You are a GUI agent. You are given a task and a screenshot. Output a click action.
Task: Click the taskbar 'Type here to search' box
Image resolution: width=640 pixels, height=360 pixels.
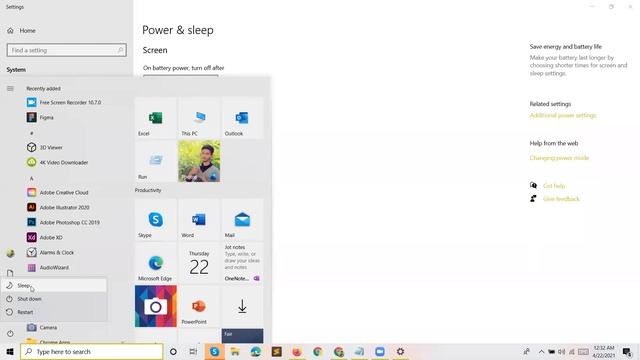91,351
